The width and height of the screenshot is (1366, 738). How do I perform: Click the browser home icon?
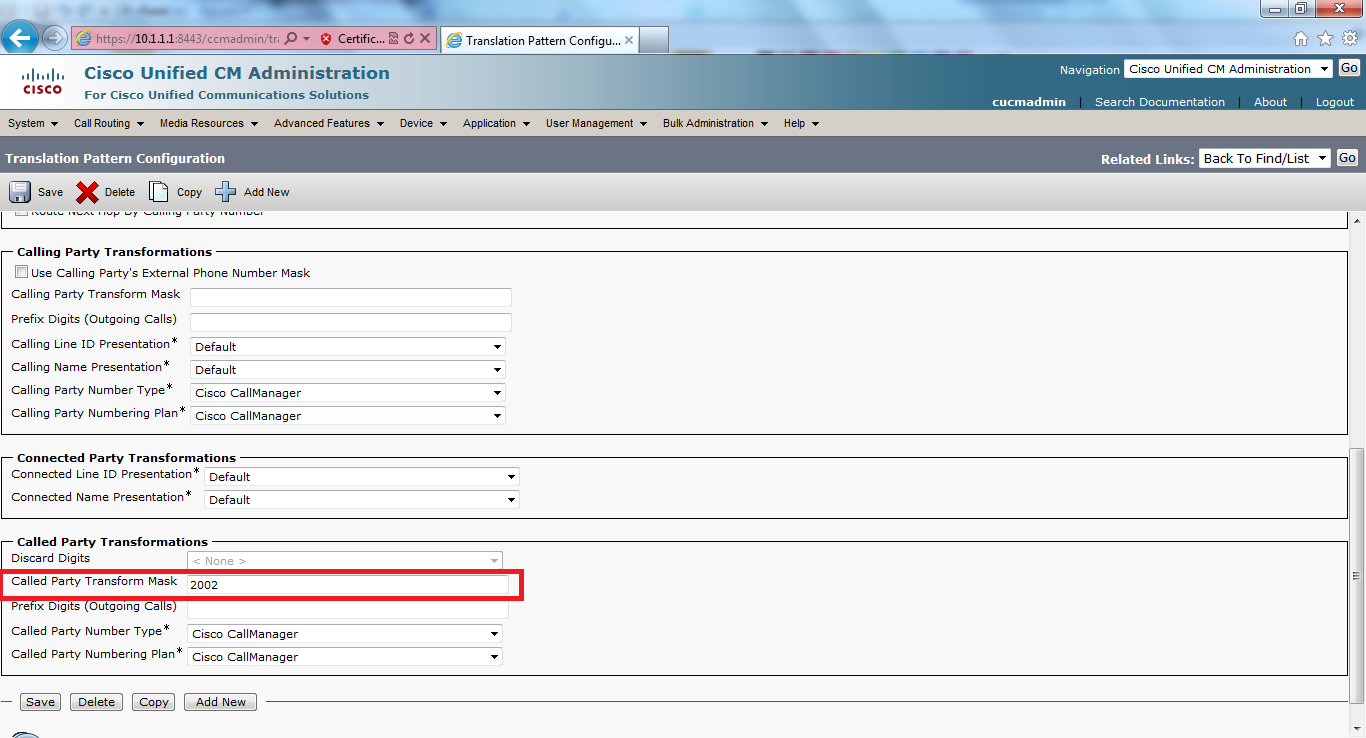1300,36
